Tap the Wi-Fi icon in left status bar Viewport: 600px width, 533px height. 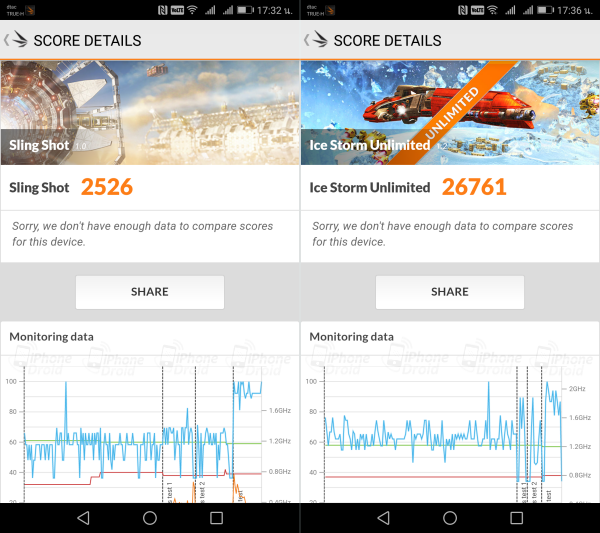[192, 10]
